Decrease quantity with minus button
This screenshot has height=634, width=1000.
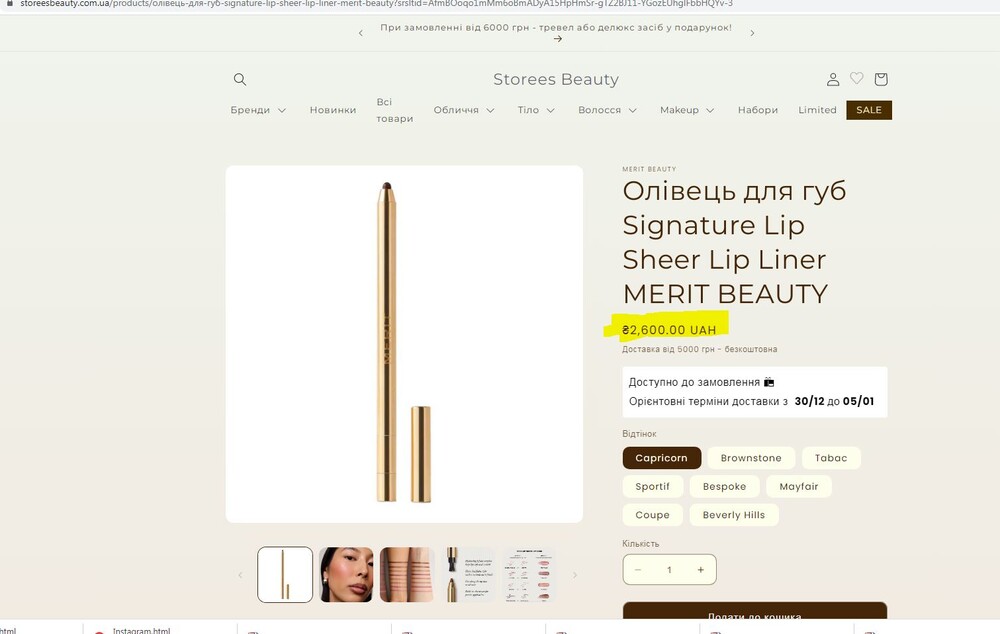tap(637, 570)
